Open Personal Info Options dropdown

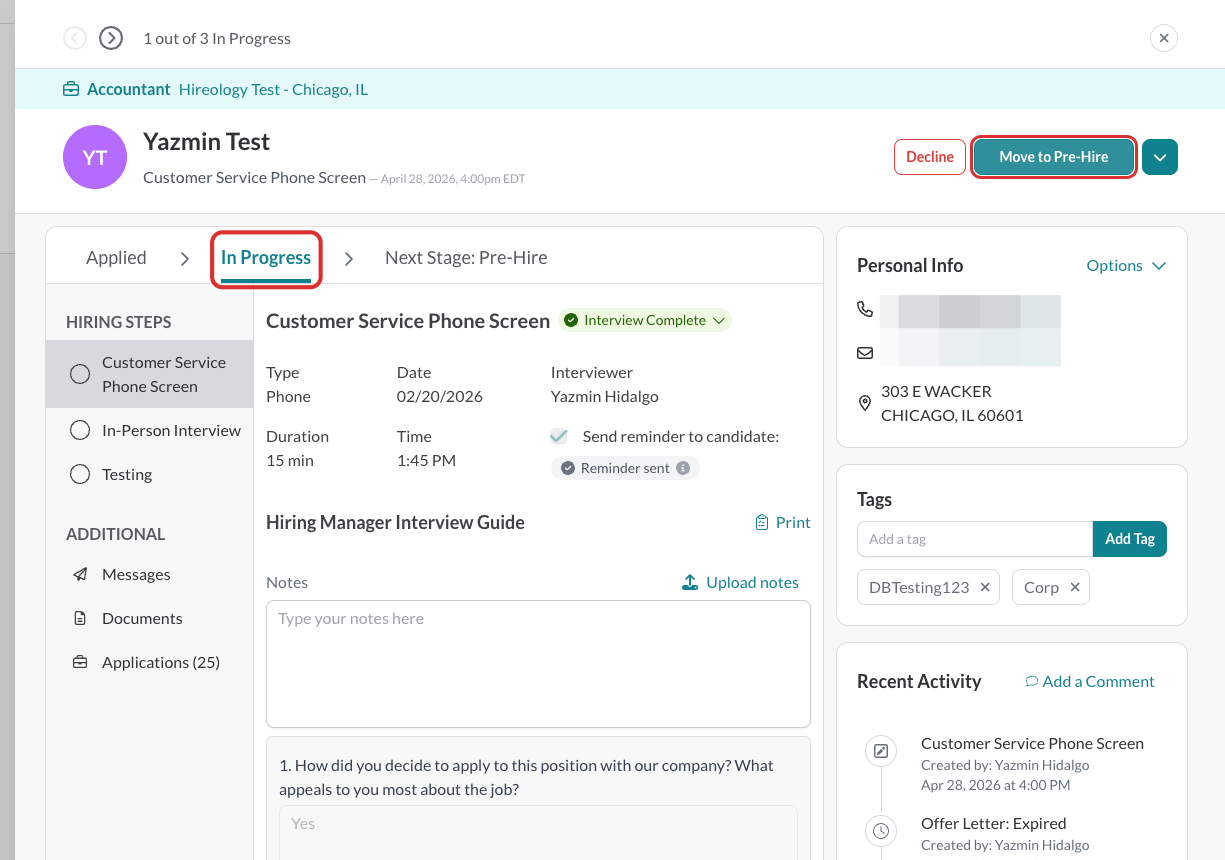(x=1126, y=265)
